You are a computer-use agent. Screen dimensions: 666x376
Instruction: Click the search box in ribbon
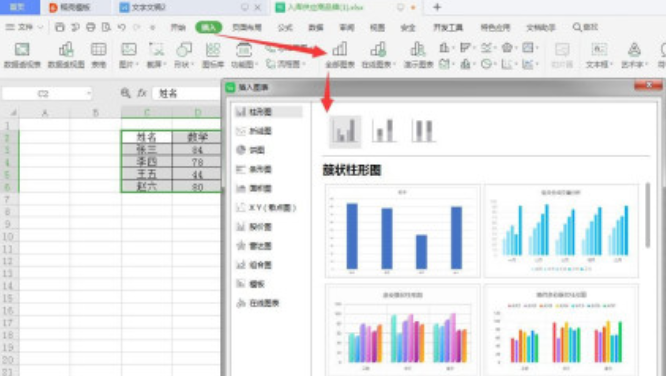tap(586, 27)
